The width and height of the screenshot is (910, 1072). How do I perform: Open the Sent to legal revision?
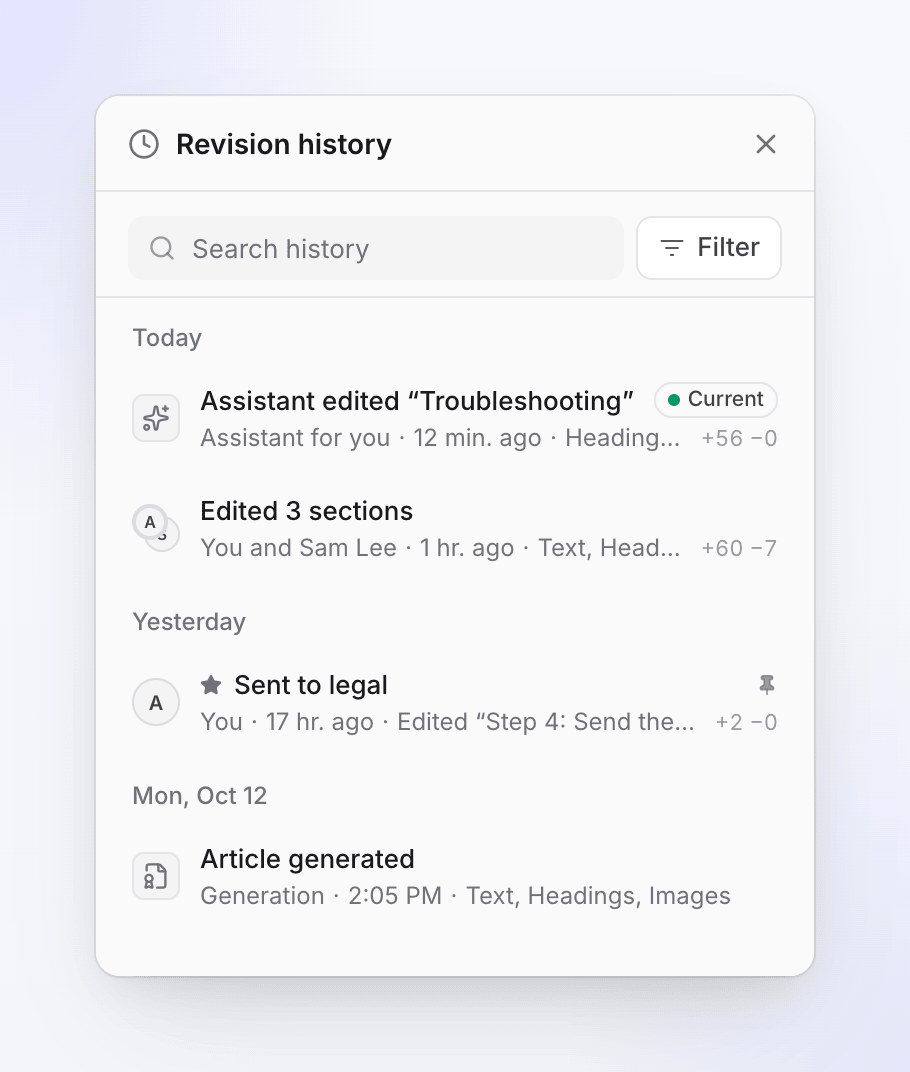455,702
